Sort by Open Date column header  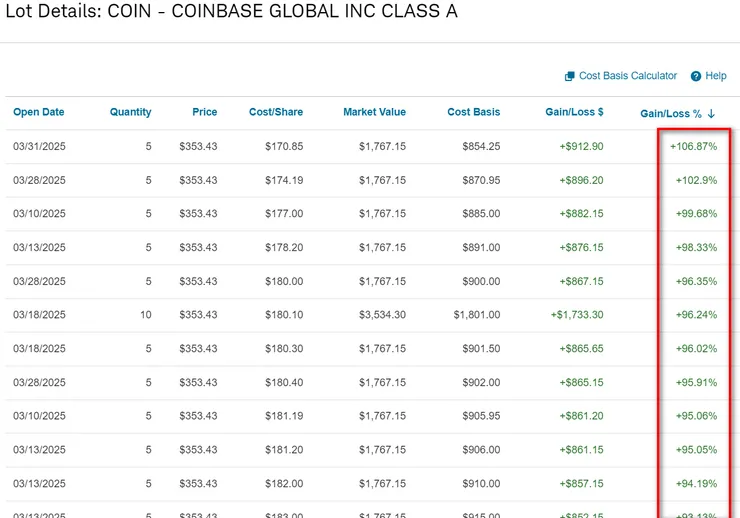[39, 112]
